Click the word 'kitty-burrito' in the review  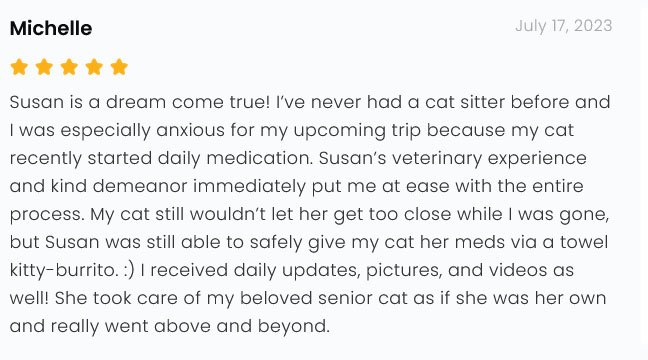click(64, 270)
